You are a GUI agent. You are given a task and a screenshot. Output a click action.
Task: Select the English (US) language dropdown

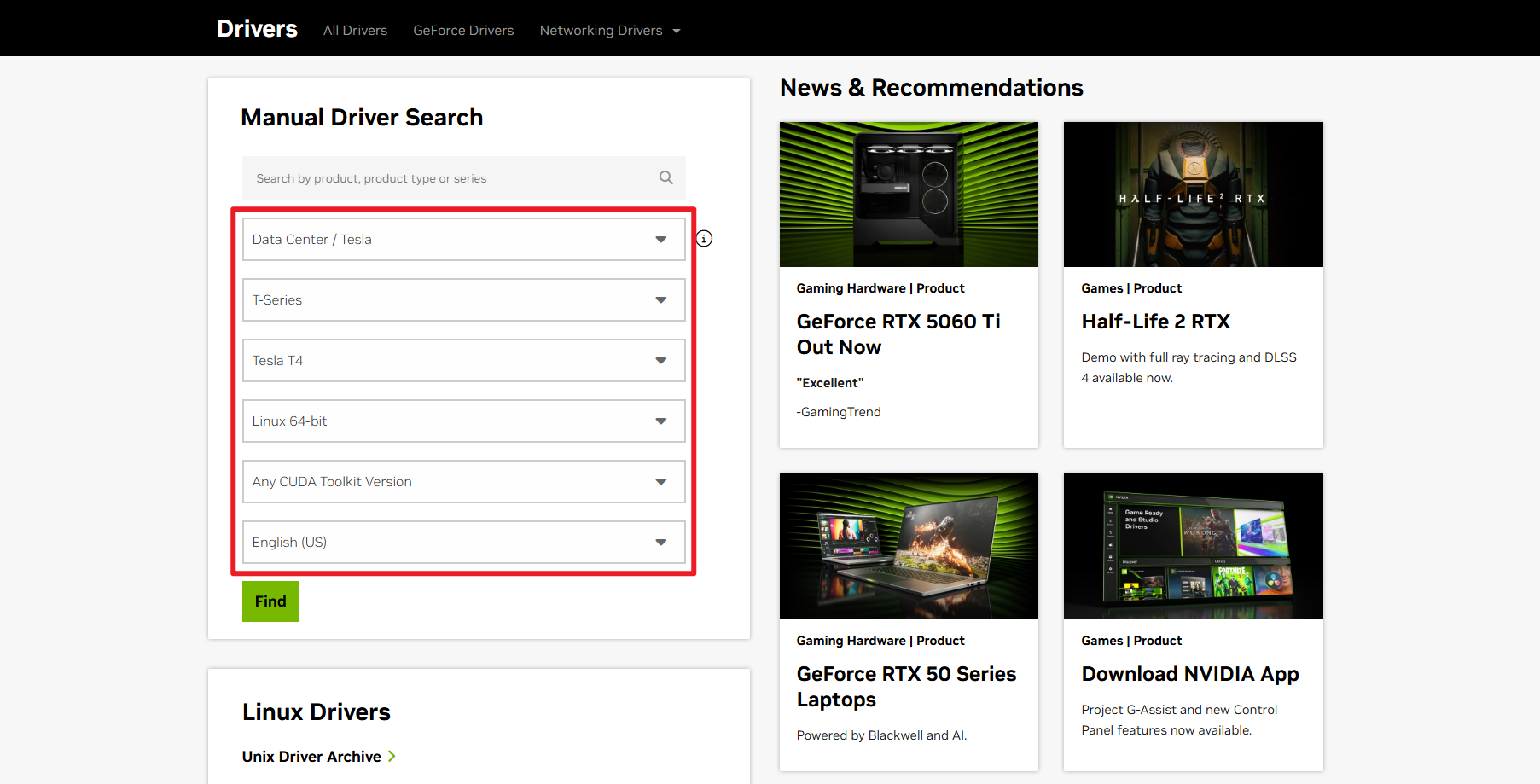(x=463, y=543)
